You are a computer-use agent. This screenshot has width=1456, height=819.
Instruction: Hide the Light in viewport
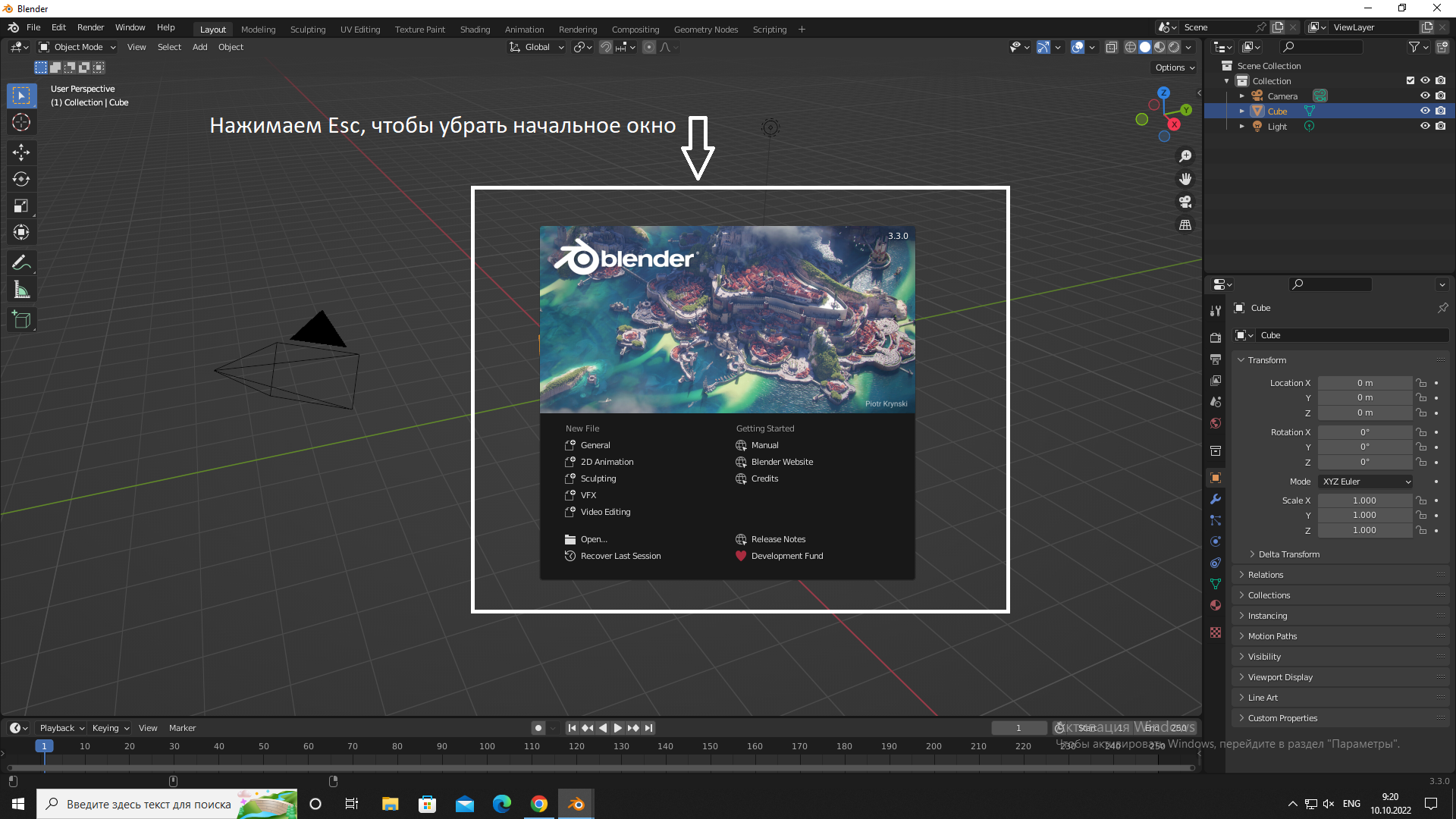1425,126
